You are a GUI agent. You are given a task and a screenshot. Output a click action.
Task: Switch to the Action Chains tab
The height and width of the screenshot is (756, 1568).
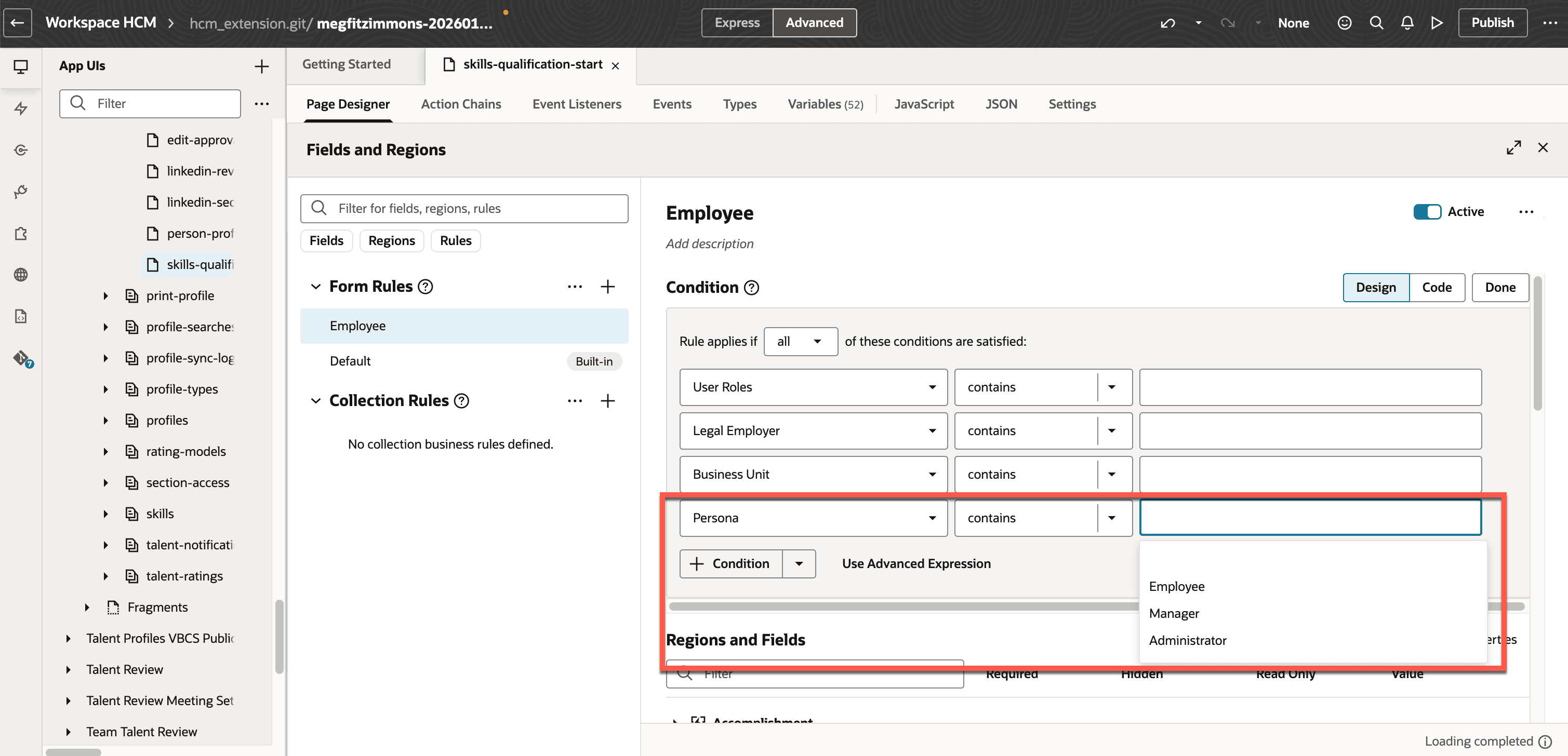[461, 104]
